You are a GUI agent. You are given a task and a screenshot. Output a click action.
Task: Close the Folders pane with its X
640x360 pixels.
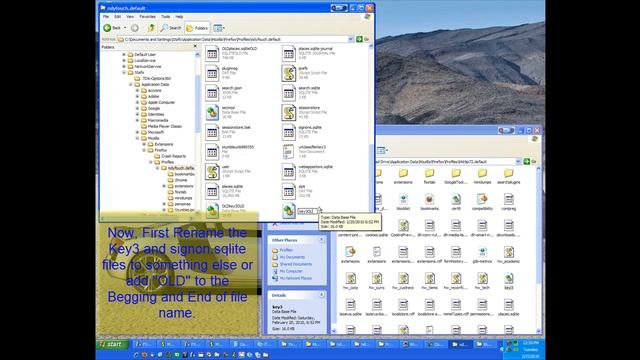tap(195, 47)
